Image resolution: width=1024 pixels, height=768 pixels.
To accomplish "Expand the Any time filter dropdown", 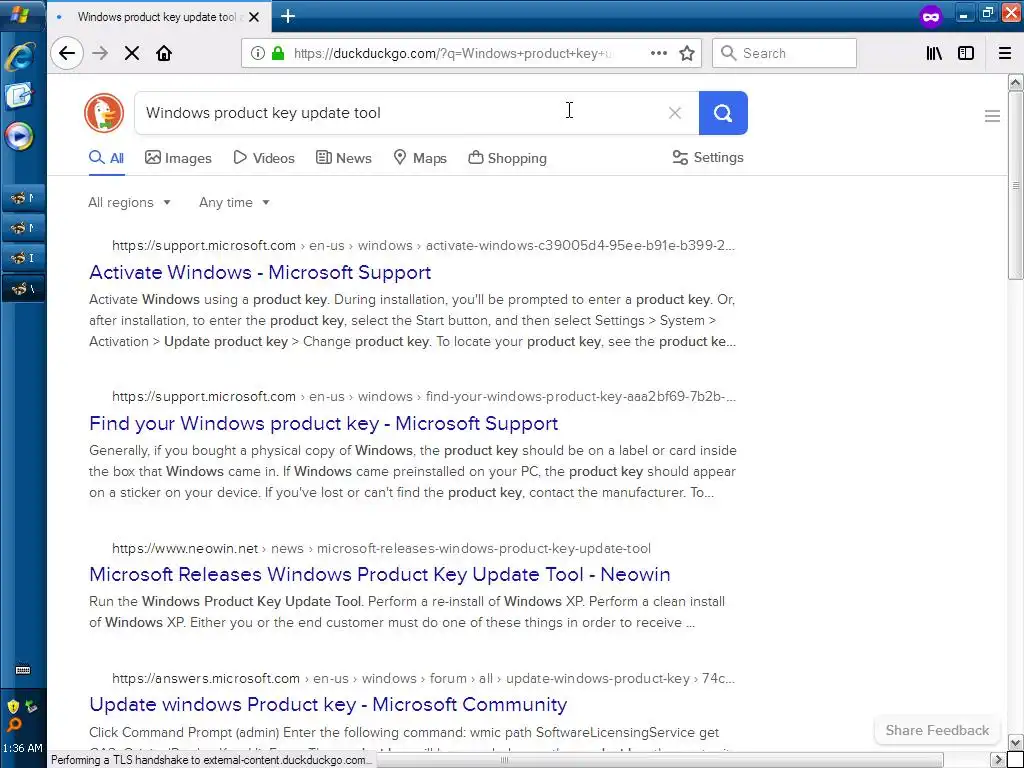I will click(234, 202).
